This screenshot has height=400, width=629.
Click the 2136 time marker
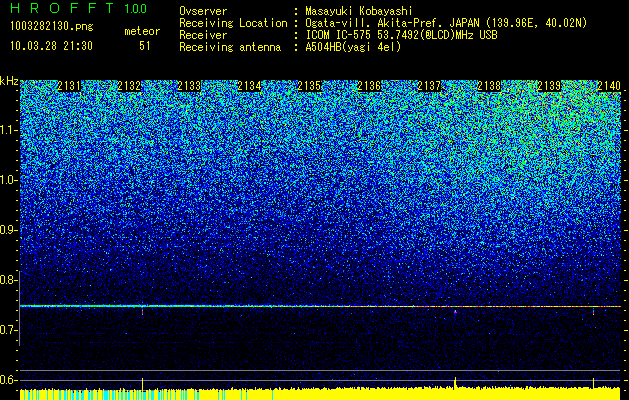pyautogui.click(x=369, y=86)
